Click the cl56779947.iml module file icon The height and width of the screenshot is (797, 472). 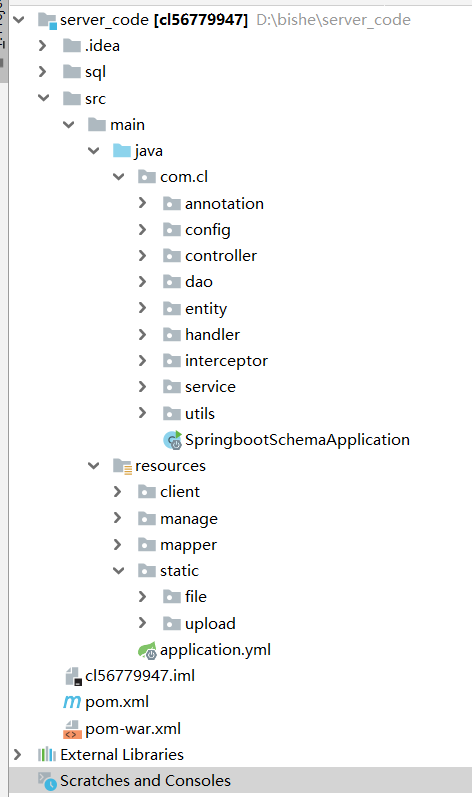(x=73, y=676)
